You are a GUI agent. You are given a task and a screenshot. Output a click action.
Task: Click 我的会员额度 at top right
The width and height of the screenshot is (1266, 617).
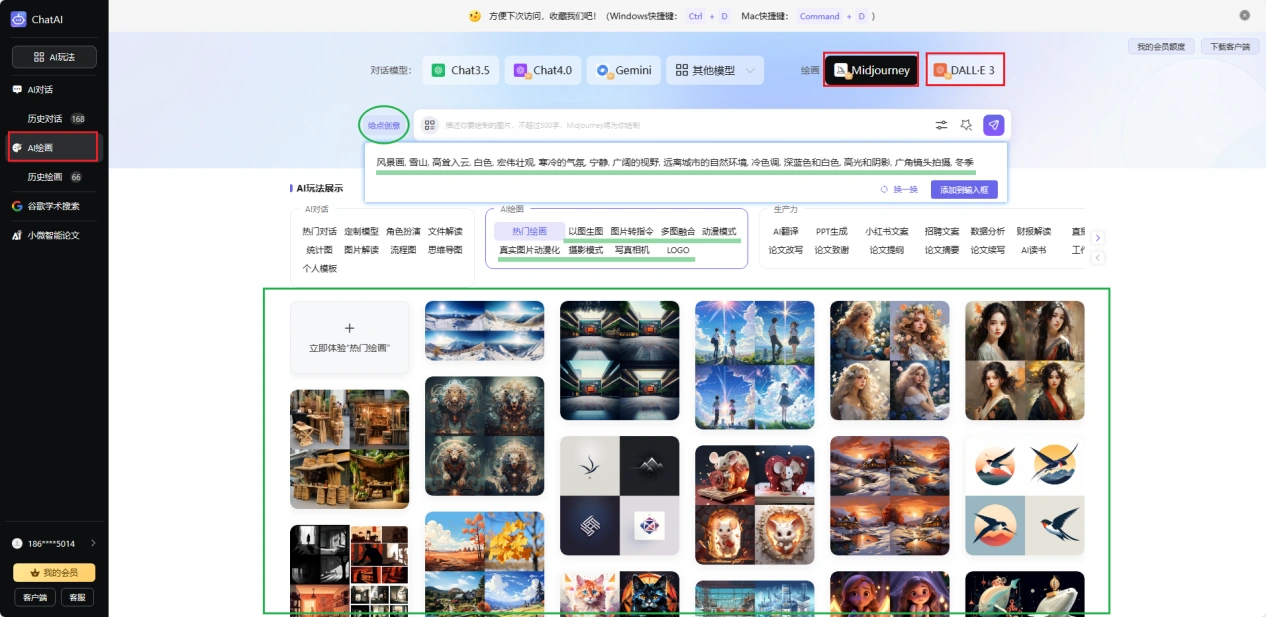(1162, 47)
